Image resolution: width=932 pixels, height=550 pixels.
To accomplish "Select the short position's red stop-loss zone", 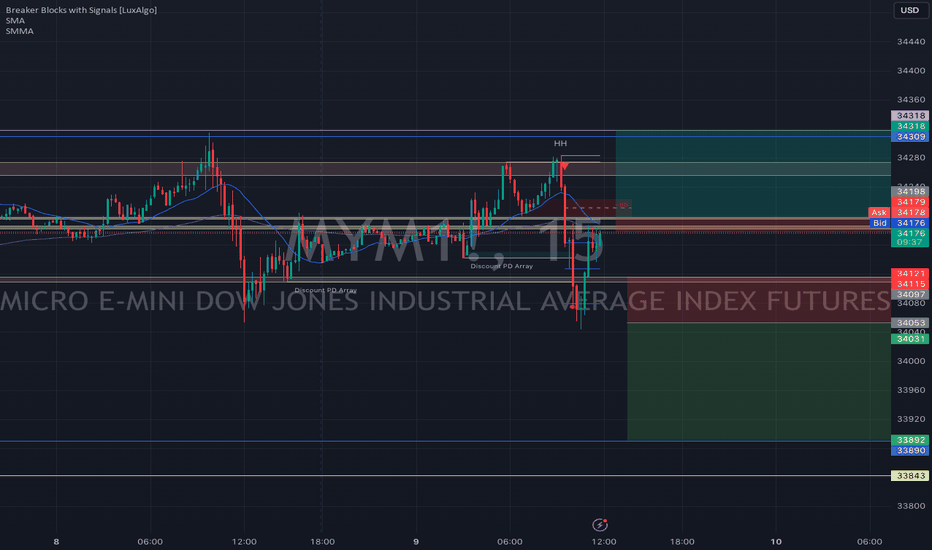I will (x=758, y=300).
